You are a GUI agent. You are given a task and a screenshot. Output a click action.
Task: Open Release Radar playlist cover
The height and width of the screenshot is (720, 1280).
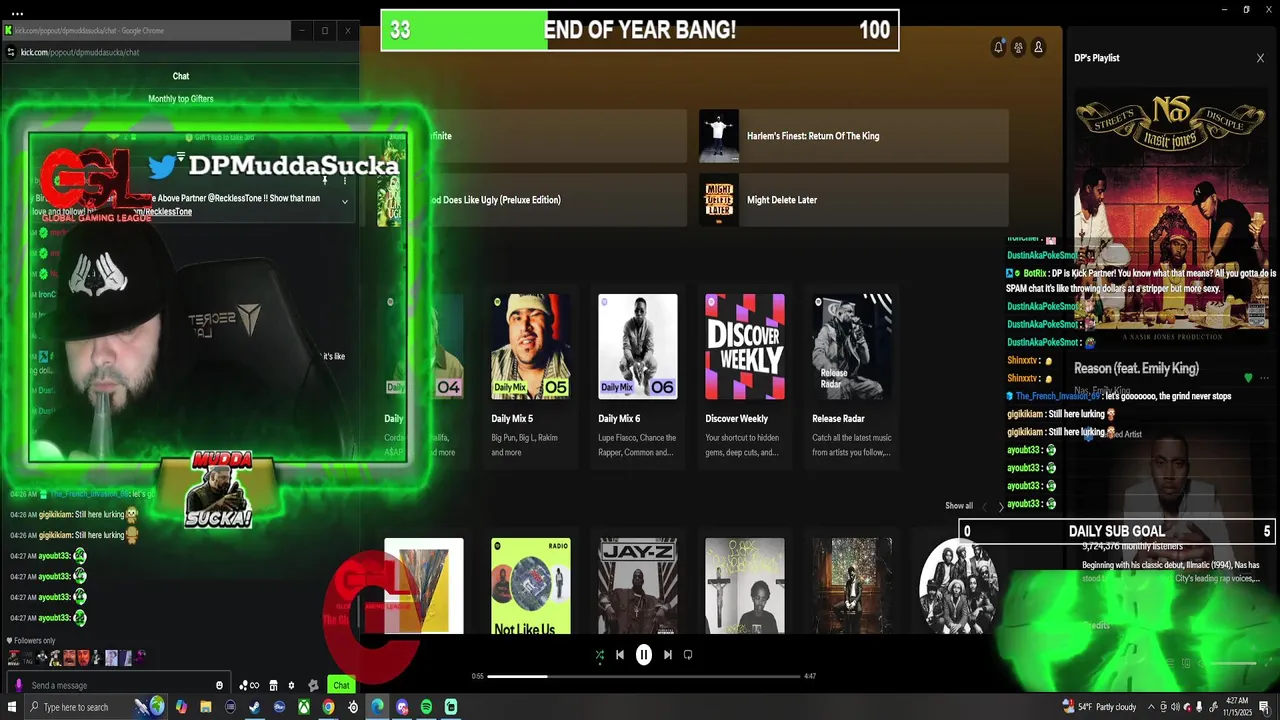(x=852, y=346)
